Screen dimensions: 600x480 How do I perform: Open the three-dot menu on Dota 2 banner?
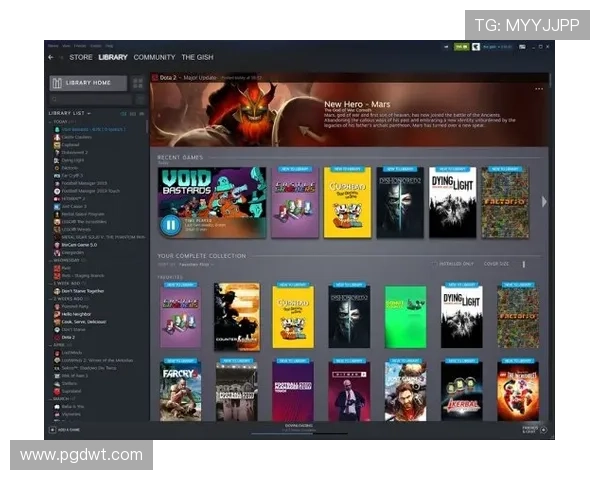(x=539, y=88)
